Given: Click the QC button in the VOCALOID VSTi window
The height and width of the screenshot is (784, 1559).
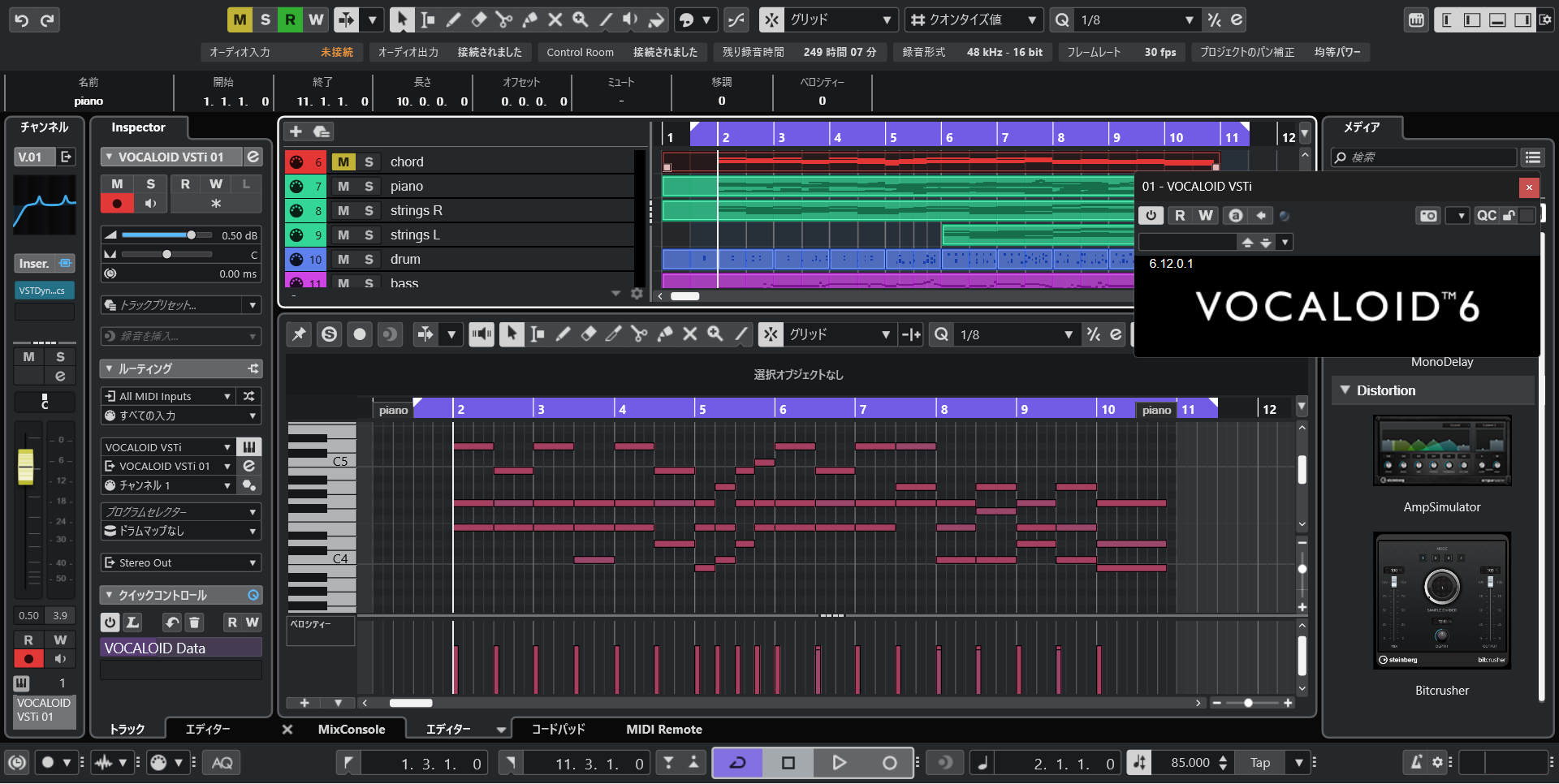Looking at the screenshot, I should click(1487, 215).
